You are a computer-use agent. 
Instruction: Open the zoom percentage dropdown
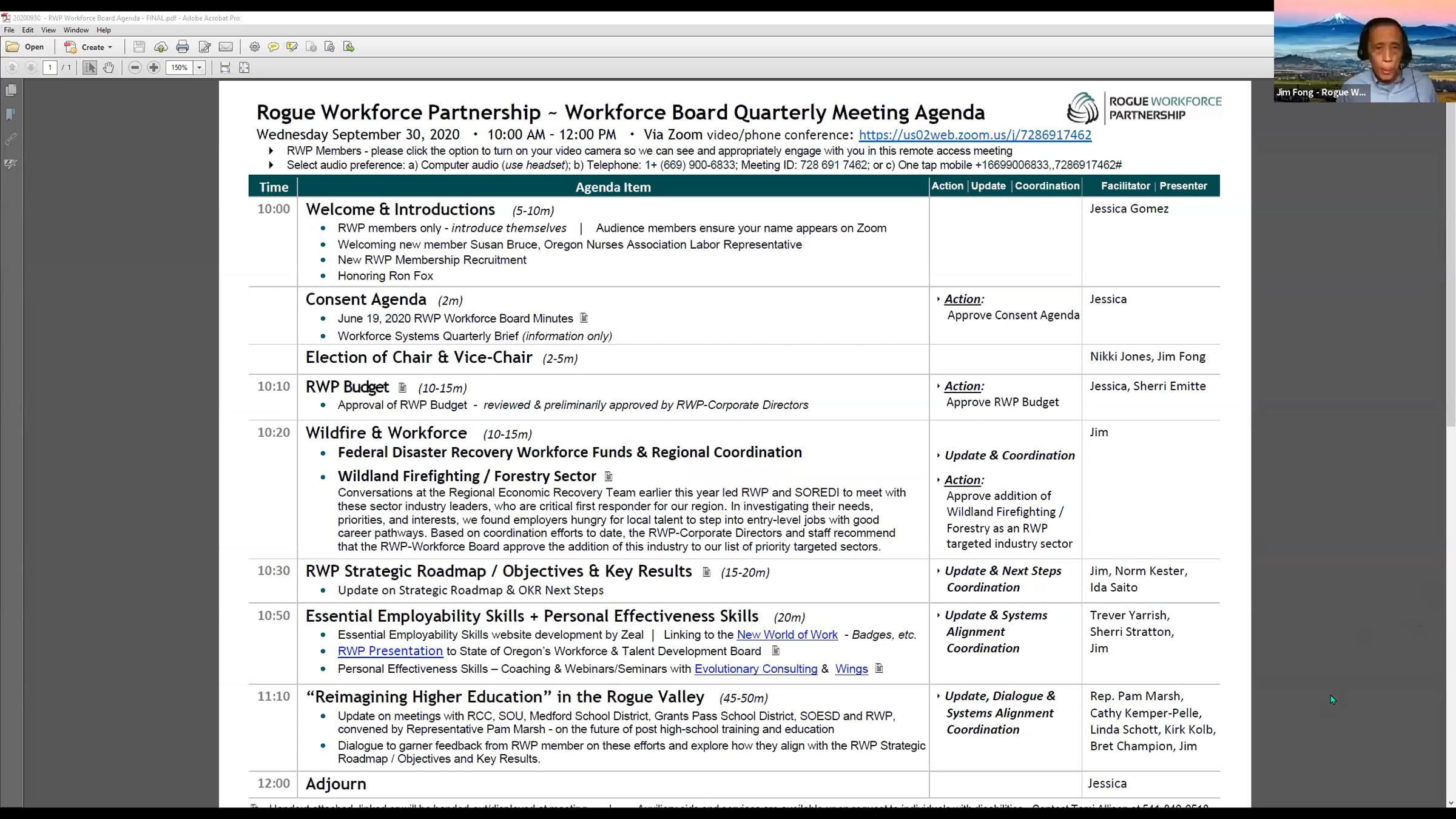point(199,67)
